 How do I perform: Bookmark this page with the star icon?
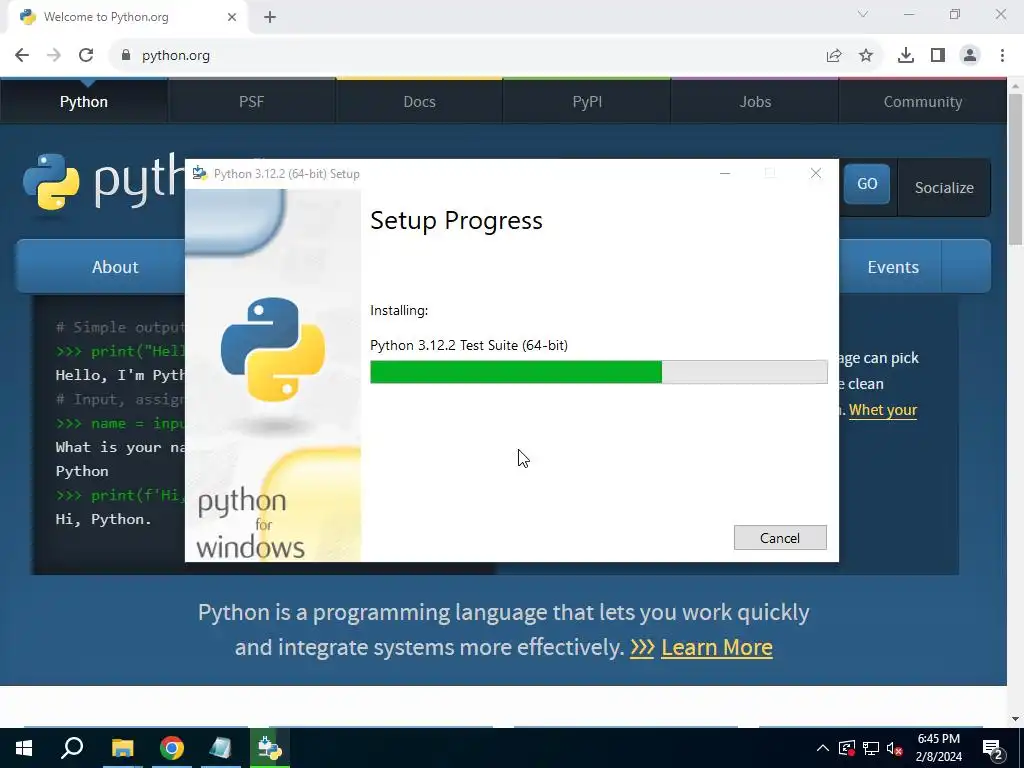(x=866, y=56)
